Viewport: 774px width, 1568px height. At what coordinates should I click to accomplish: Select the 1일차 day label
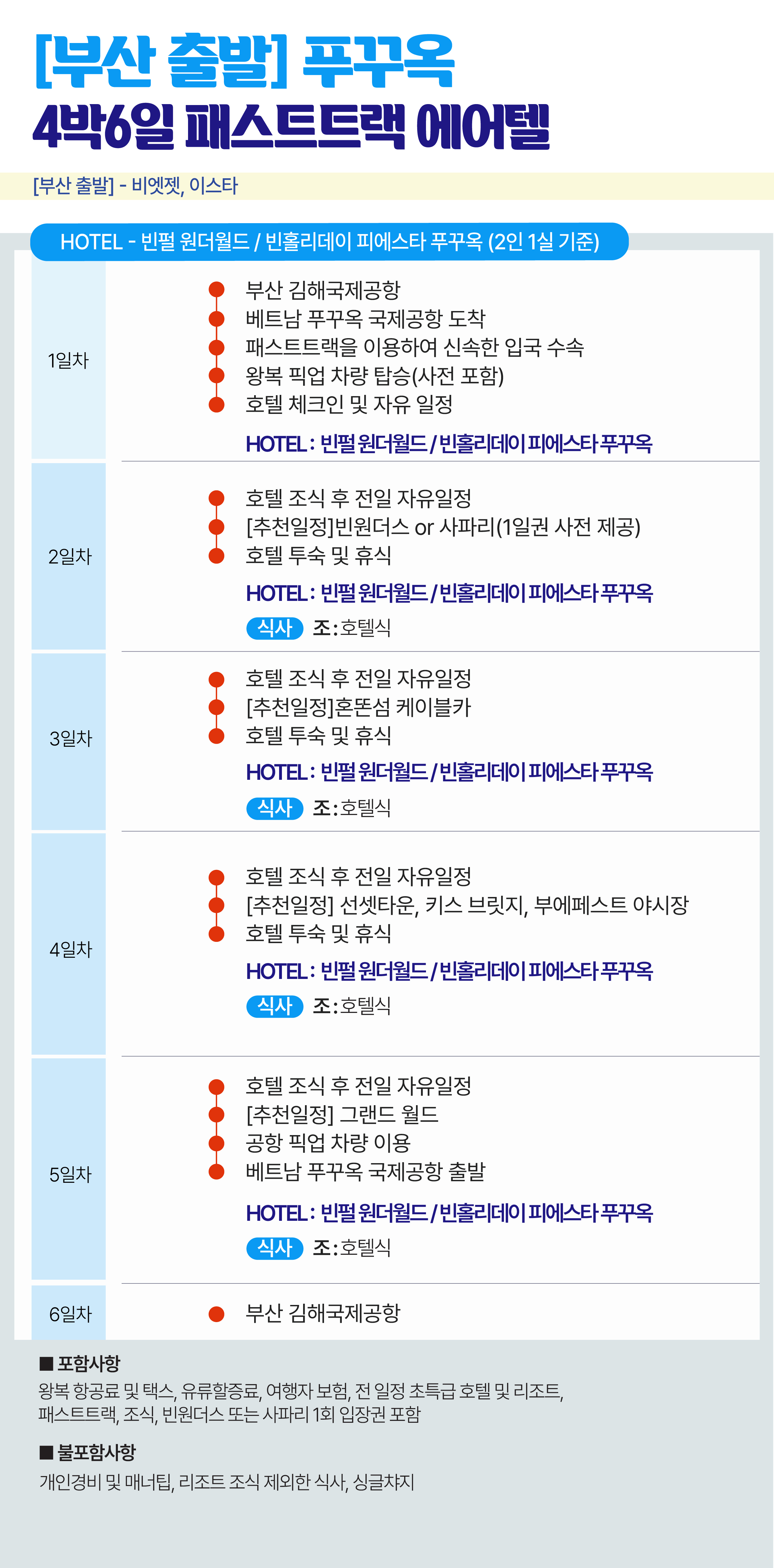68,360
